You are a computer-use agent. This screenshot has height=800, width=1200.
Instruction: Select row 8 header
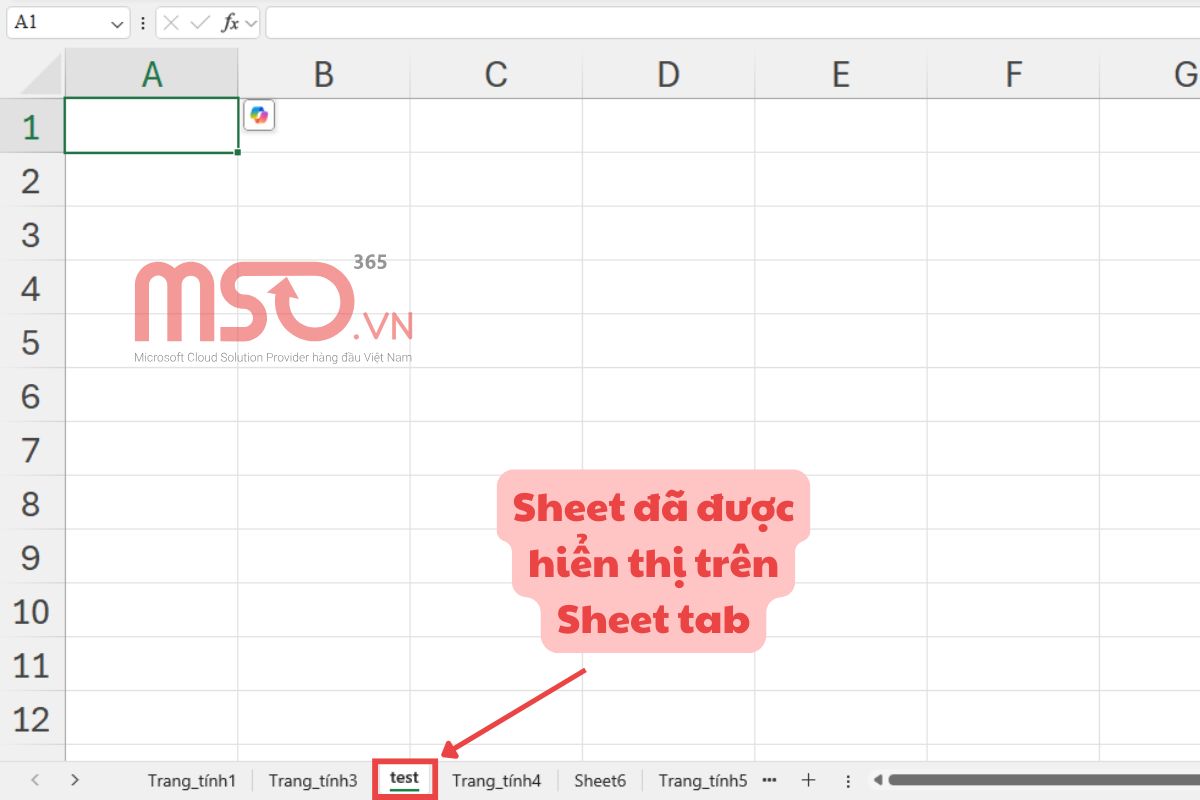point(32,504)
